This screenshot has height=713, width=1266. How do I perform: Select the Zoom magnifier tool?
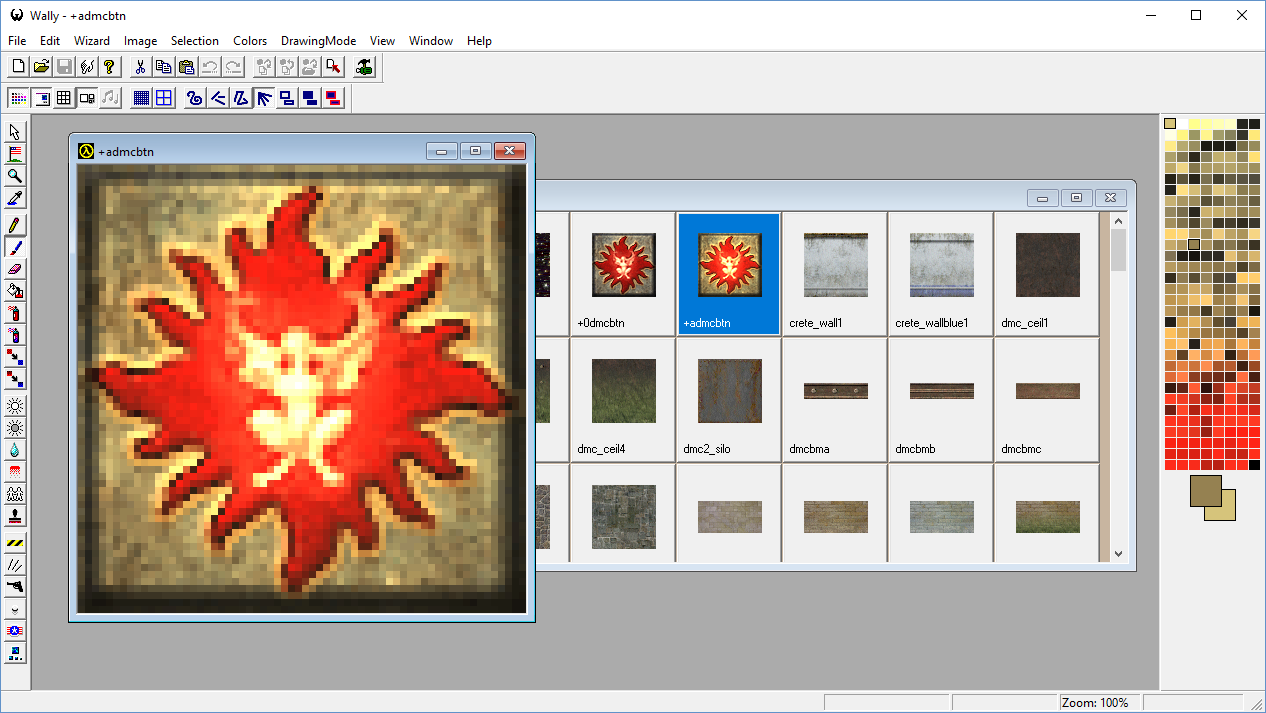click(x=15, y=176)
